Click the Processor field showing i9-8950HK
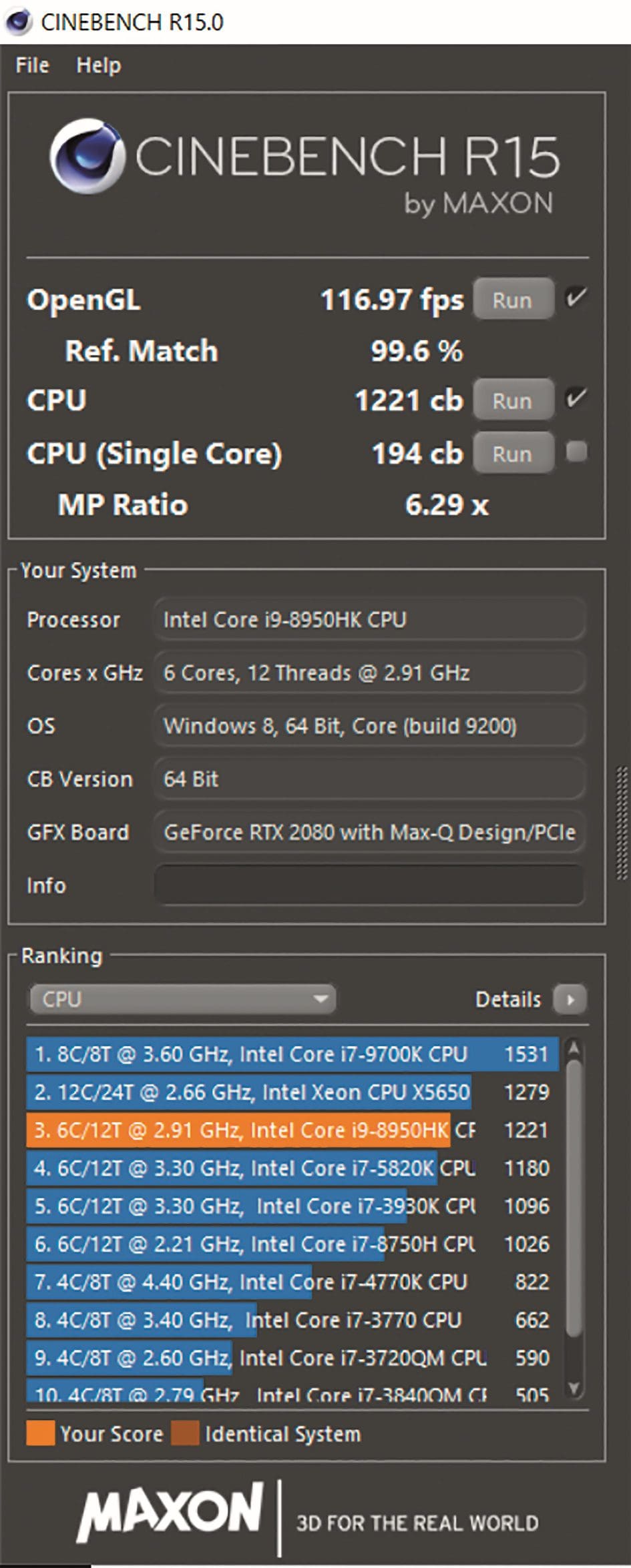This screenshot has height=1568, width=631. tap(369, 620)
